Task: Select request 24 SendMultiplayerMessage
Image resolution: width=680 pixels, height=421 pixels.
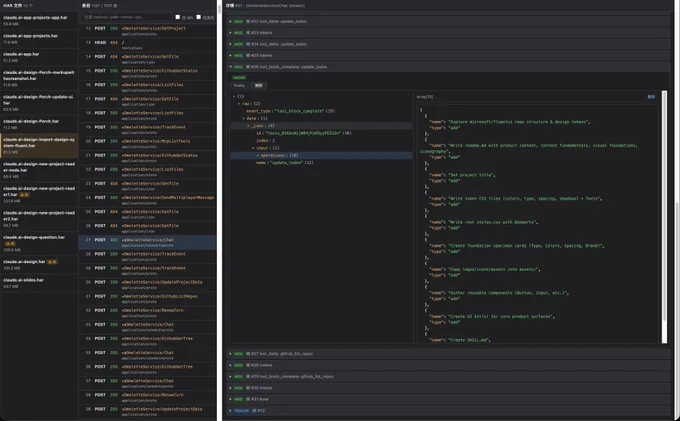Action: point(147,200)
